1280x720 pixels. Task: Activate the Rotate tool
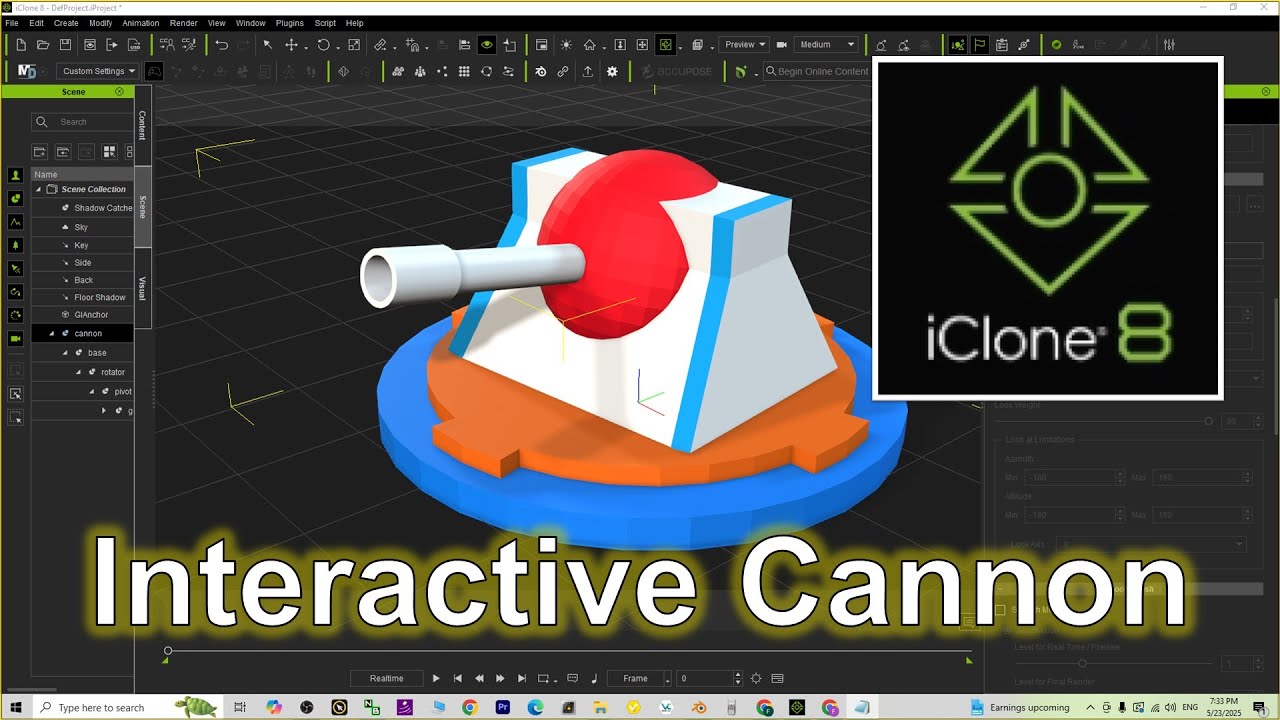coord(323,44)
